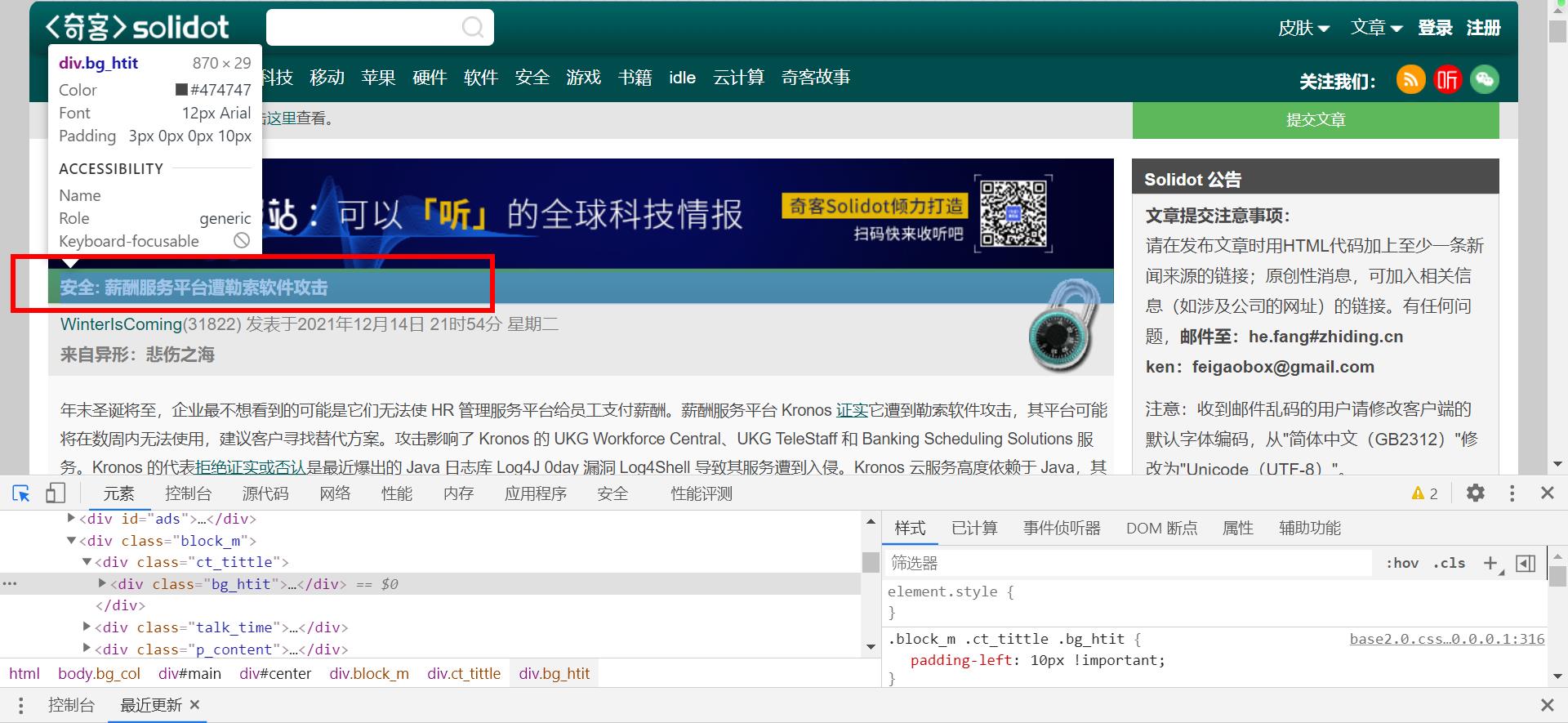Image resolution: width=1568 pixels, height=723 pixels.
Task: Select the 已计算 styles tab
Action: [974, 528]
